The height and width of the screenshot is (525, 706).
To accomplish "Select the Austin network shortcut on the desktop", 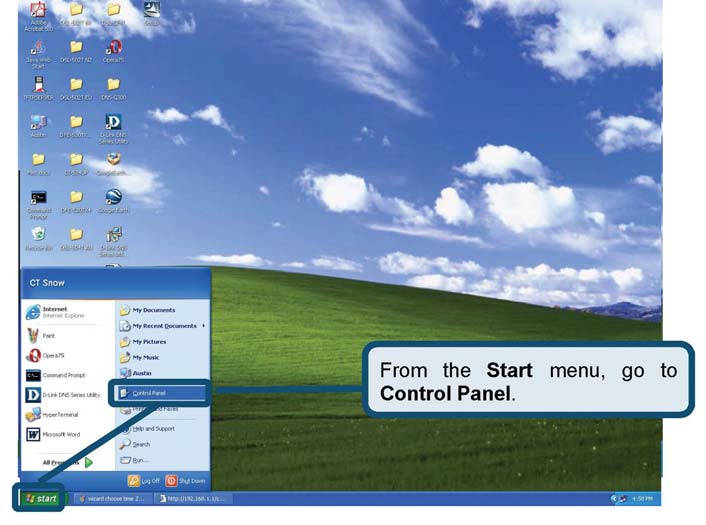I will (38, 126).
